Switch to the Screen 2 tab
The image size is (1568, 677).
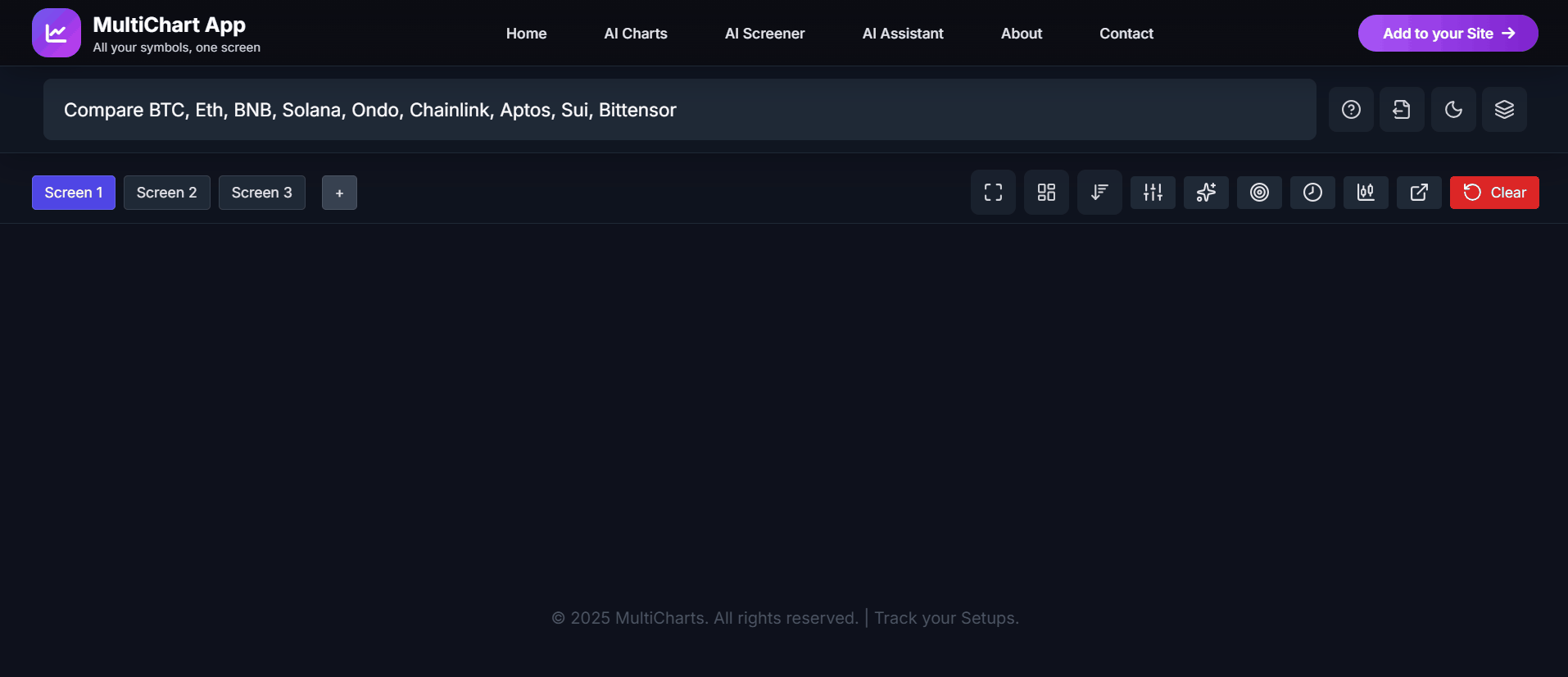click(166, 193)
